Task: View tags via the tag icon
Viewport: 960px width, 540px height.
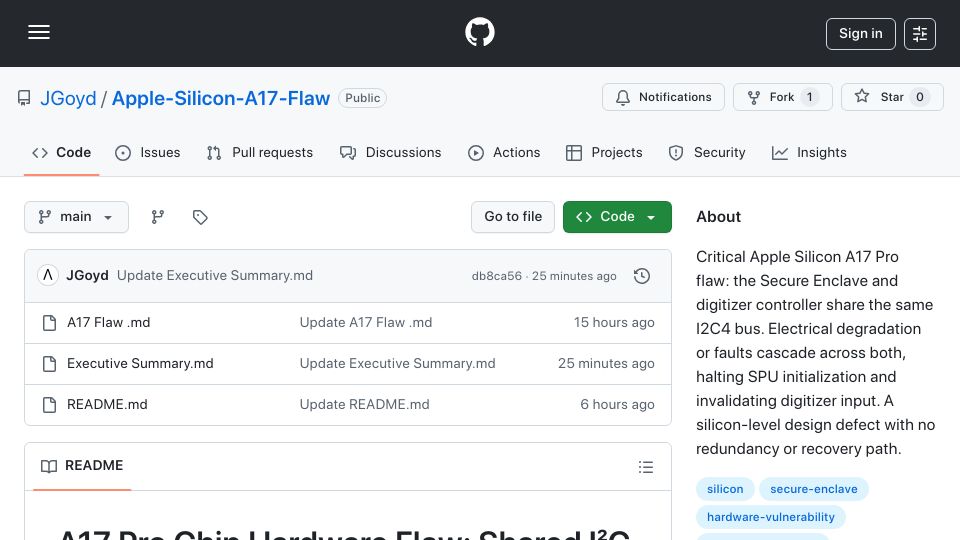Action: point(200,217)
